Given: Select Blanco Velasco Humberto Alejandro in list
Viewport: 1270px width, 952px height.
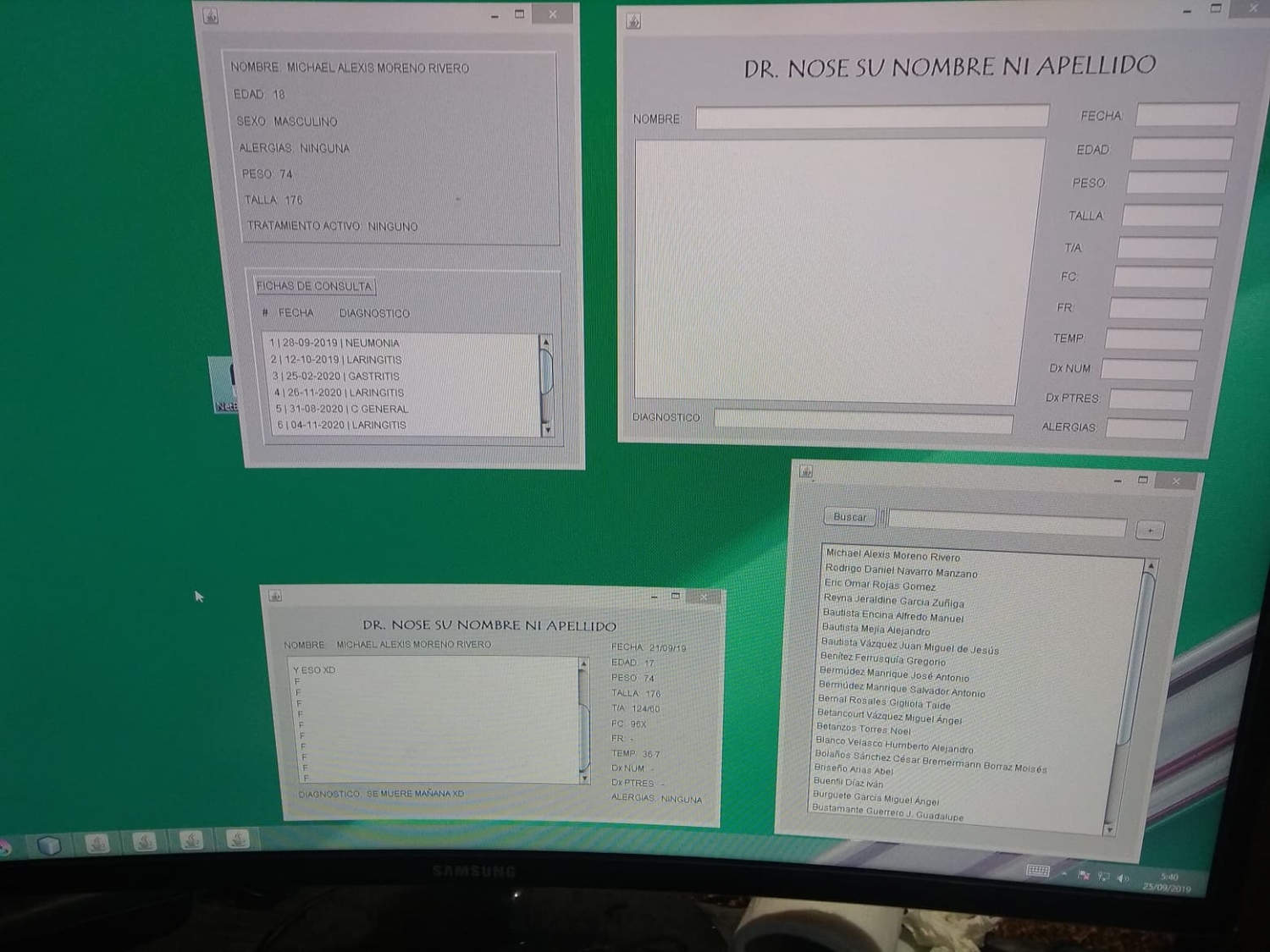Looking at the screenshot, I should pos(893,745).
